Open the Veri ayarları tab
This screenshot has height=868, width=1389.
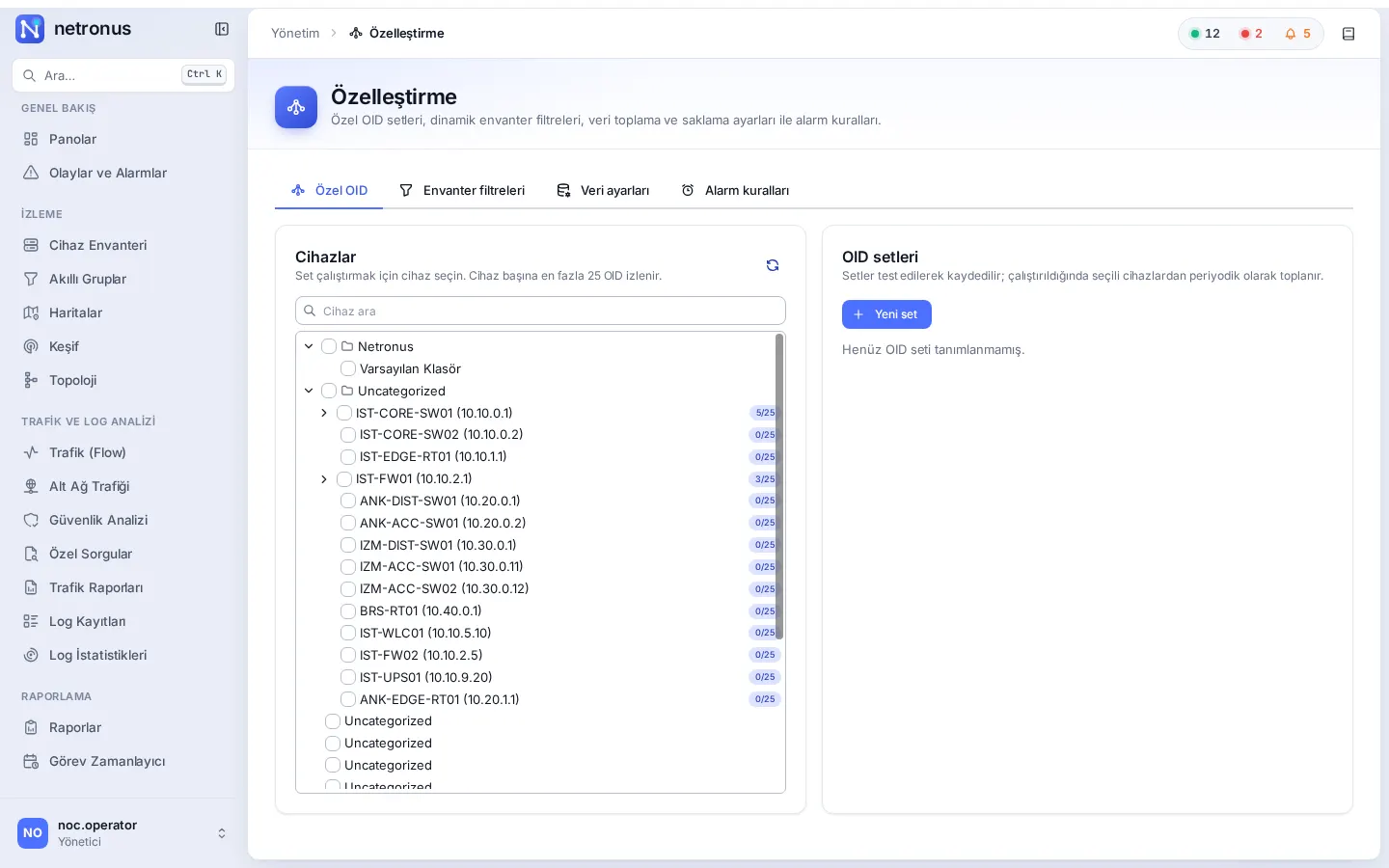pyautogui.click(x=603, y=191)
